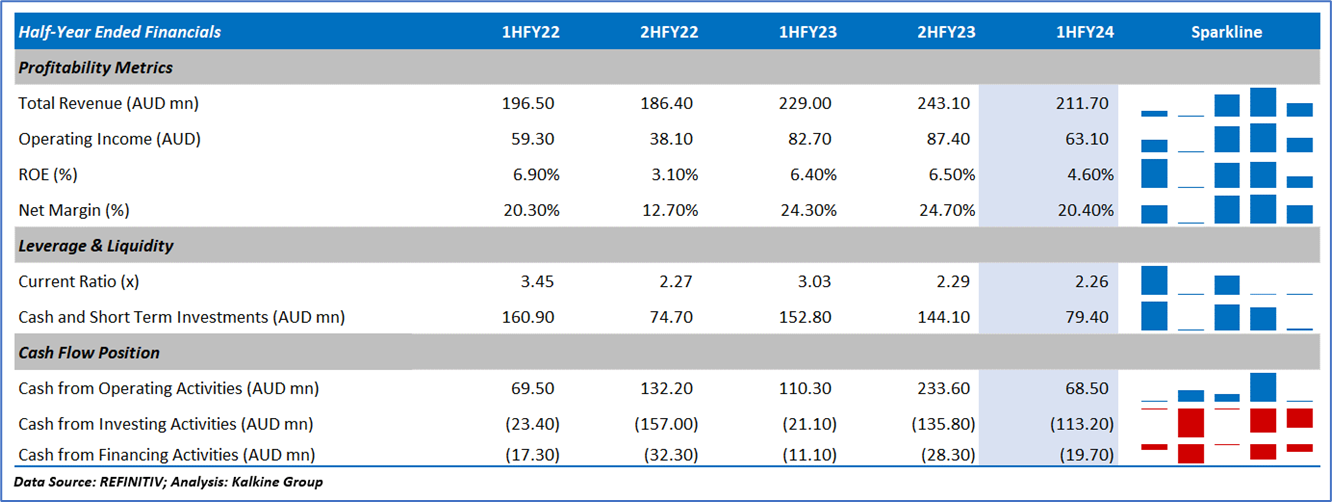Screen dimensions: 1332x502
Task: Click the Cash from Financing Activities row label
Action: tap(166, 455)
